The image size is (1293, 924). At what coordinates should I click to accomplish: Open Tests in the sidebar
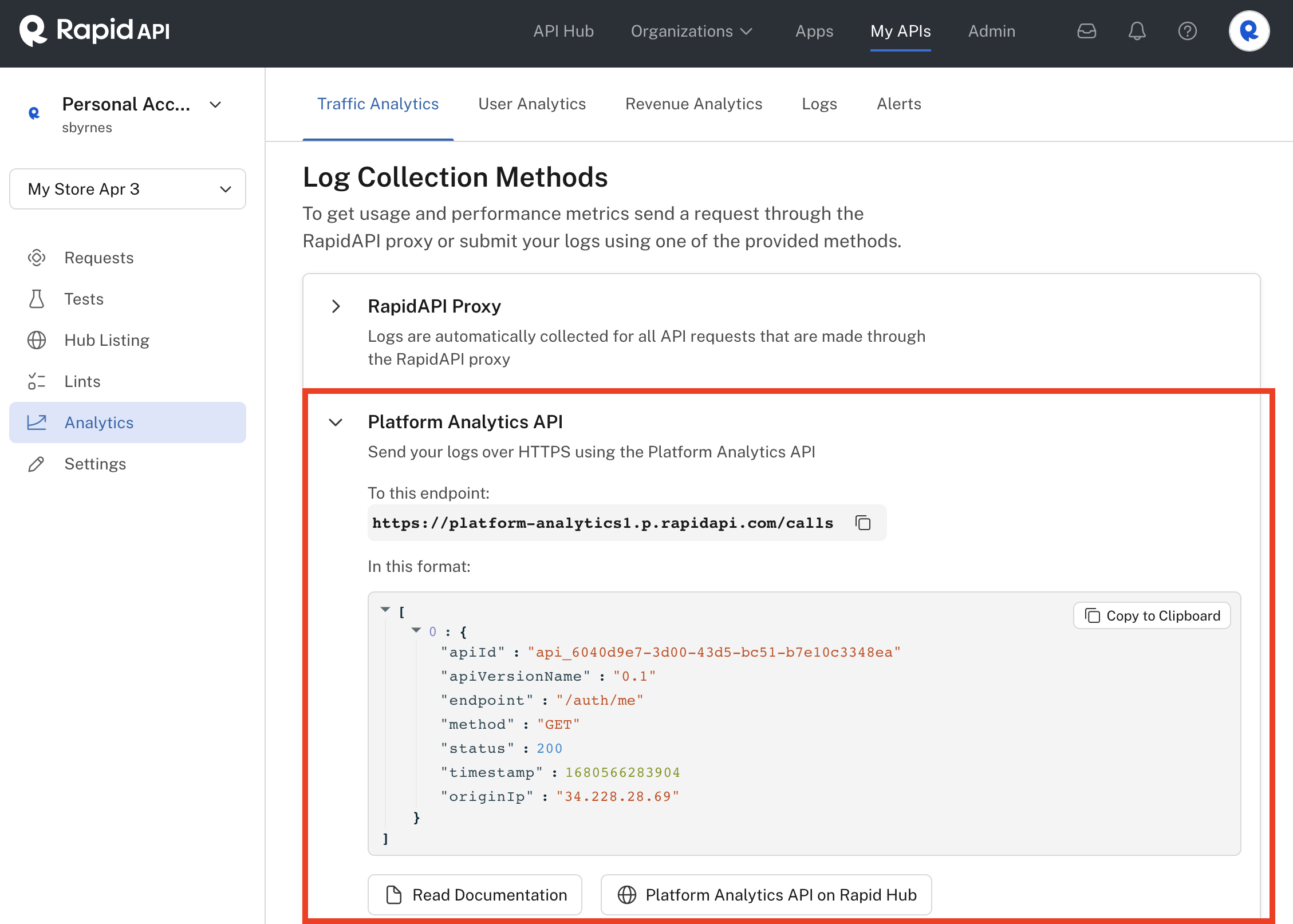pos(128,299)
